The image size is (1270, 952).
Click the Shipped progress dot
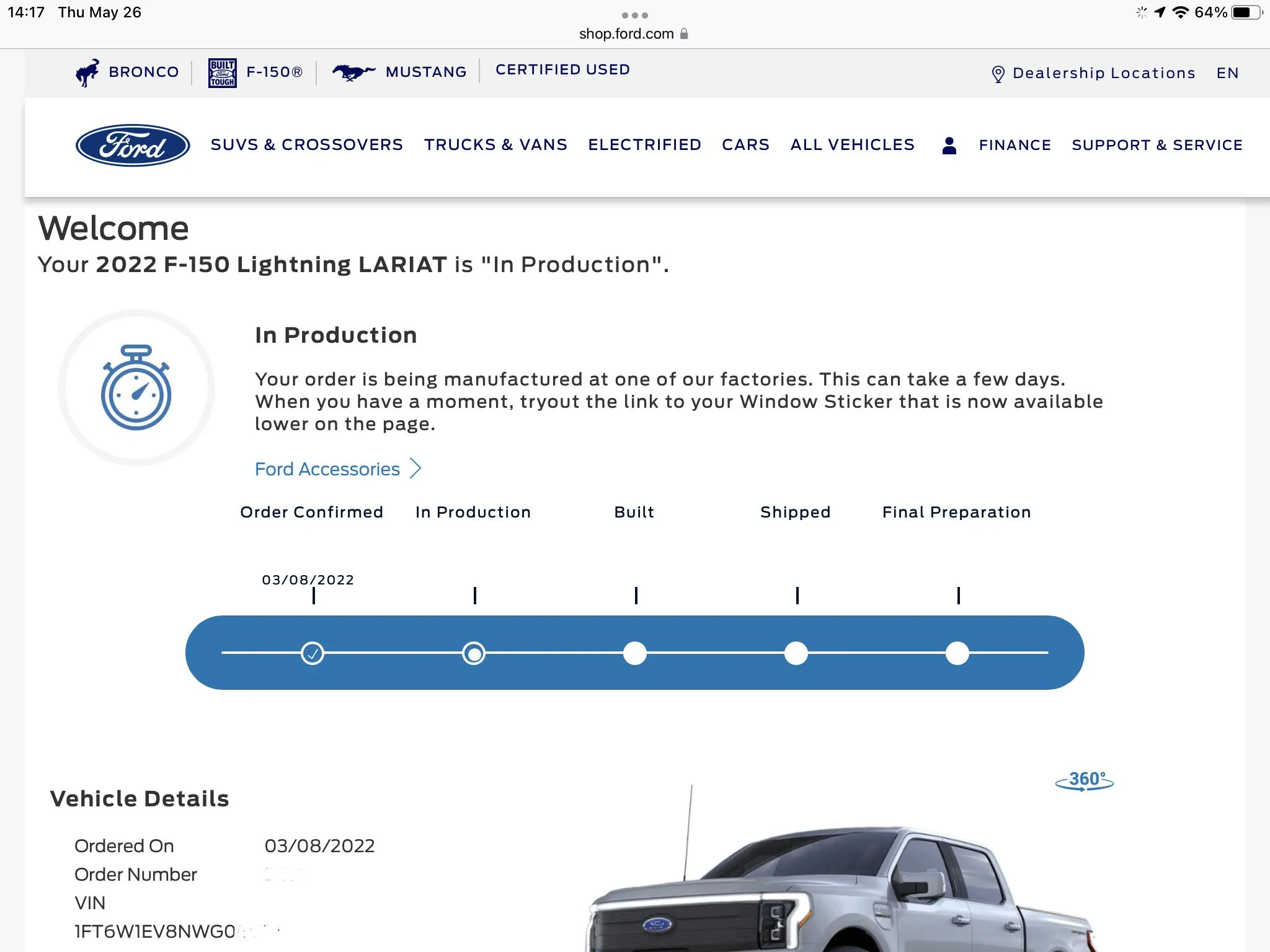[796, 653]
